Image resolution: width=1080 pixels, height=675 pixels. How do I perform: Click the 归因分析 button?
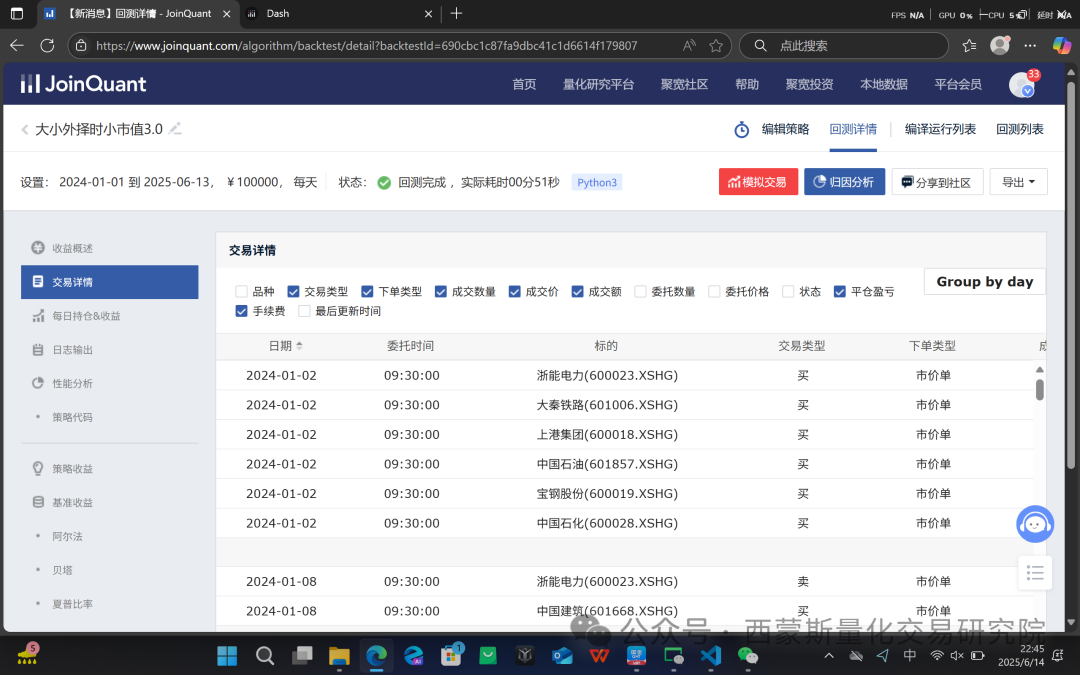[x=844, y=182]
